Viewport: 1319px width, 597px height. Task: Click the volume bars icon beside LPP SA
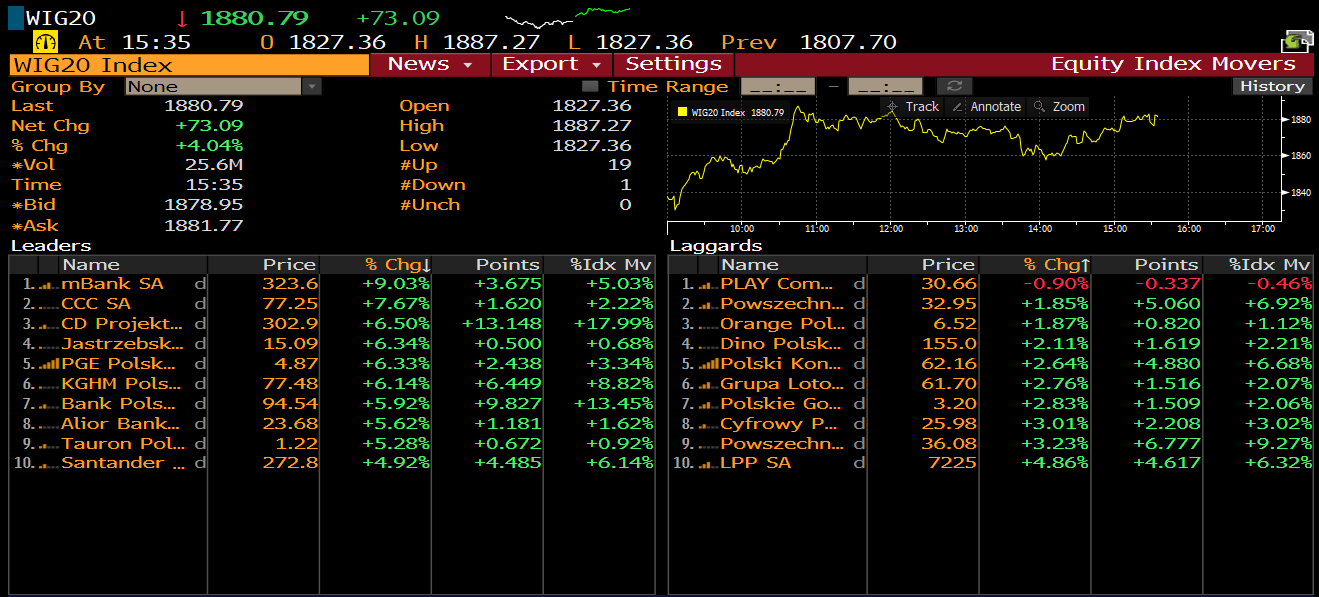pos(709,464)
